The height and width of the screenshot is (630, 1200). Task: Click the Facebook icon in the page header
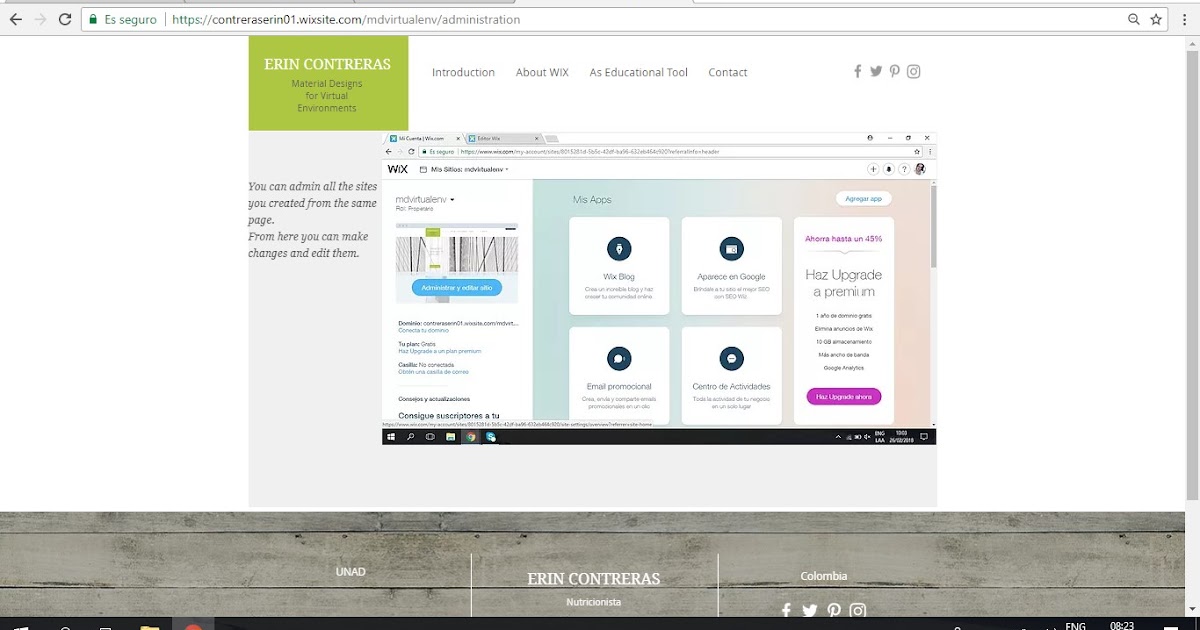[x=857, y=71]
